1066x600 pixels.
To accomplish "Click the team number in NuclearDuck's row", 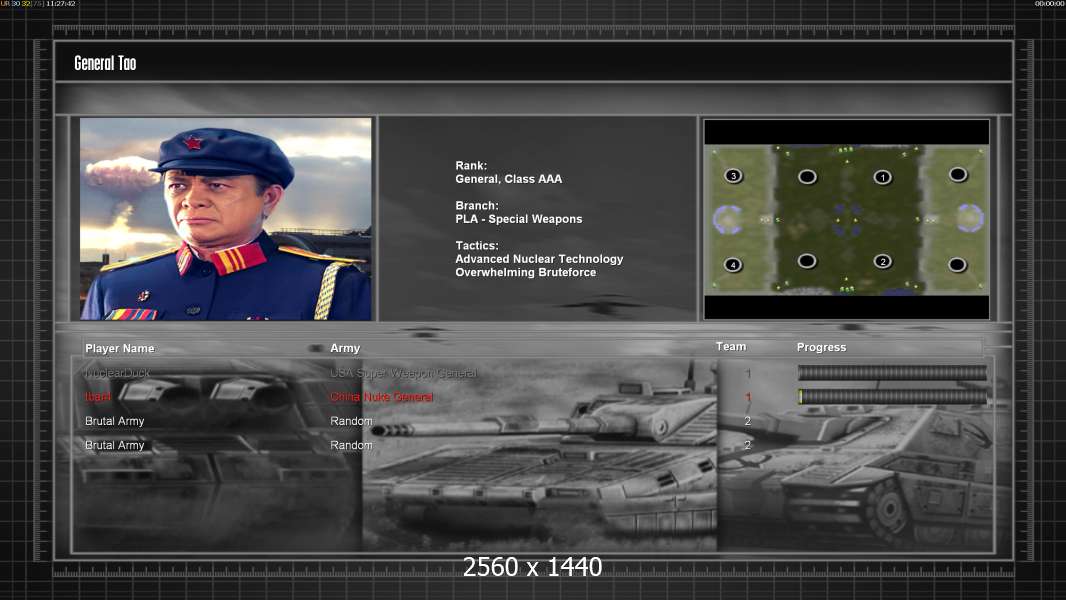I will click(748, 373).
